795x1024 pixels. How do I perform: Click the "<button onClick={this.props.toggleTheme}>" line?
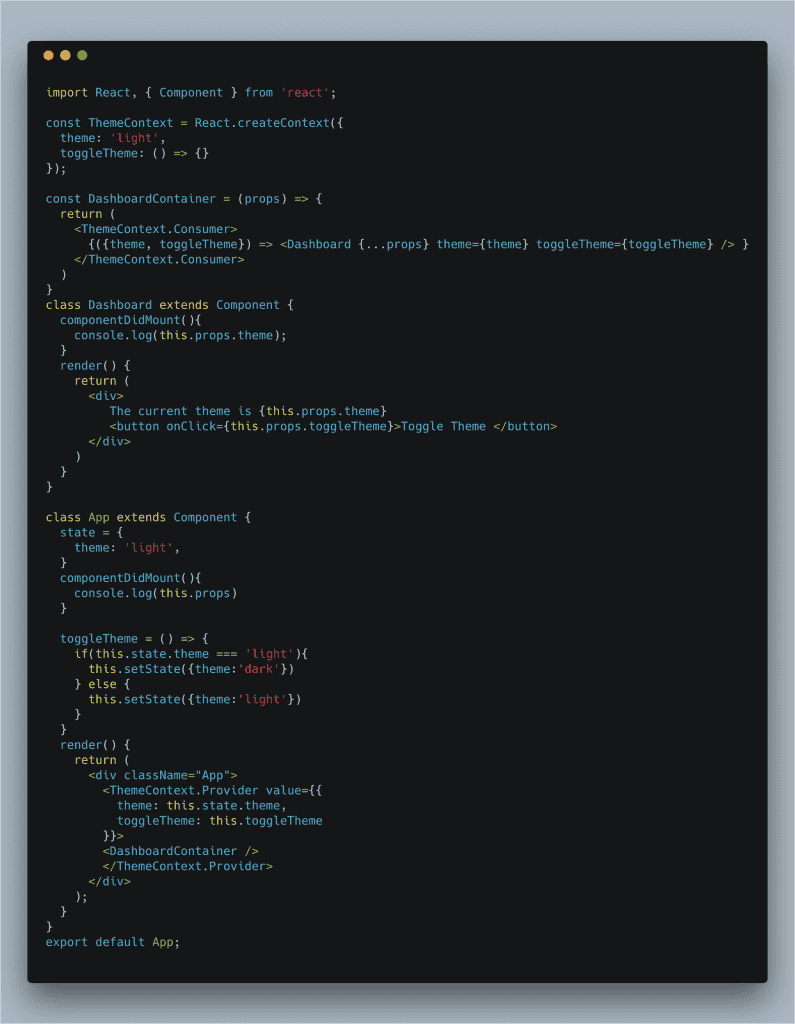click(333, 426)
